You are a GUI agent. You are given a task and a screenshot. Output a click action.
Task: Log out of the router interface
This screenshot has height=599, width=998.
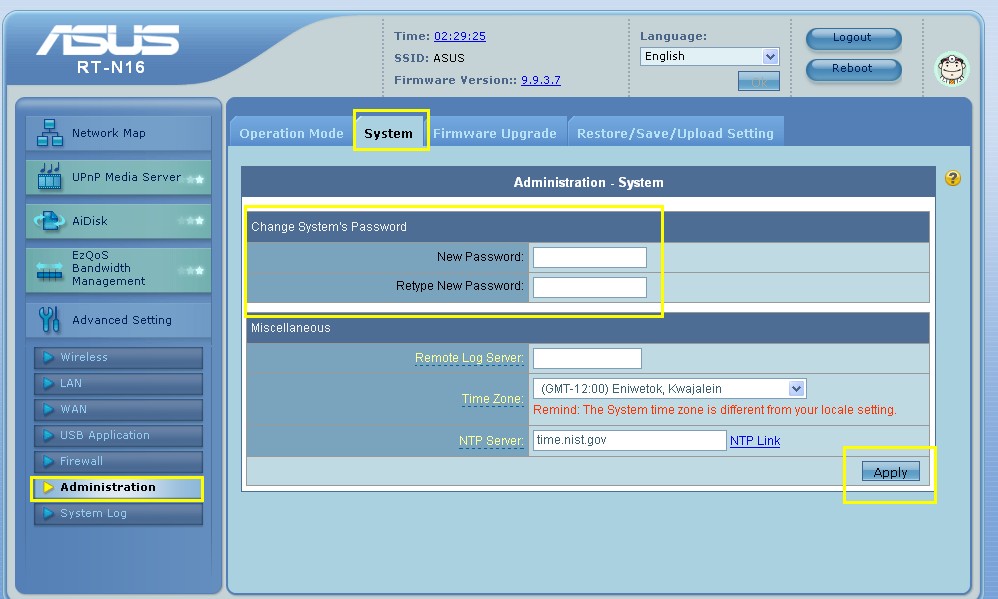[x=853, y=38]
